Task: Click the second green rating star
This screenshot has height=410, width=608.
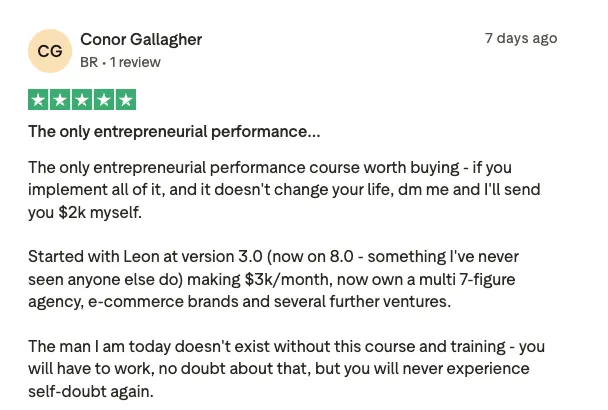Action: tap(60, 100)
